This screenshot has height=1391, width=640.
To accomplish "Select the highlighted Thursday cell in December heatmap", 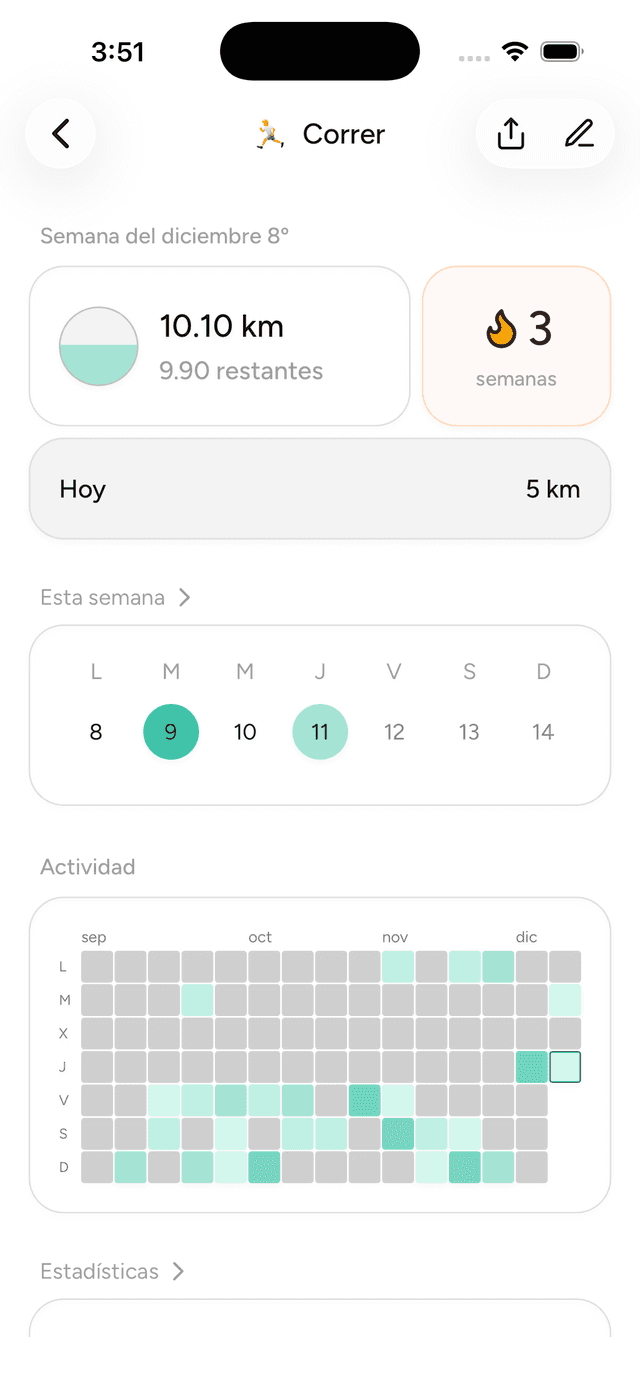I will [565, 1067].
